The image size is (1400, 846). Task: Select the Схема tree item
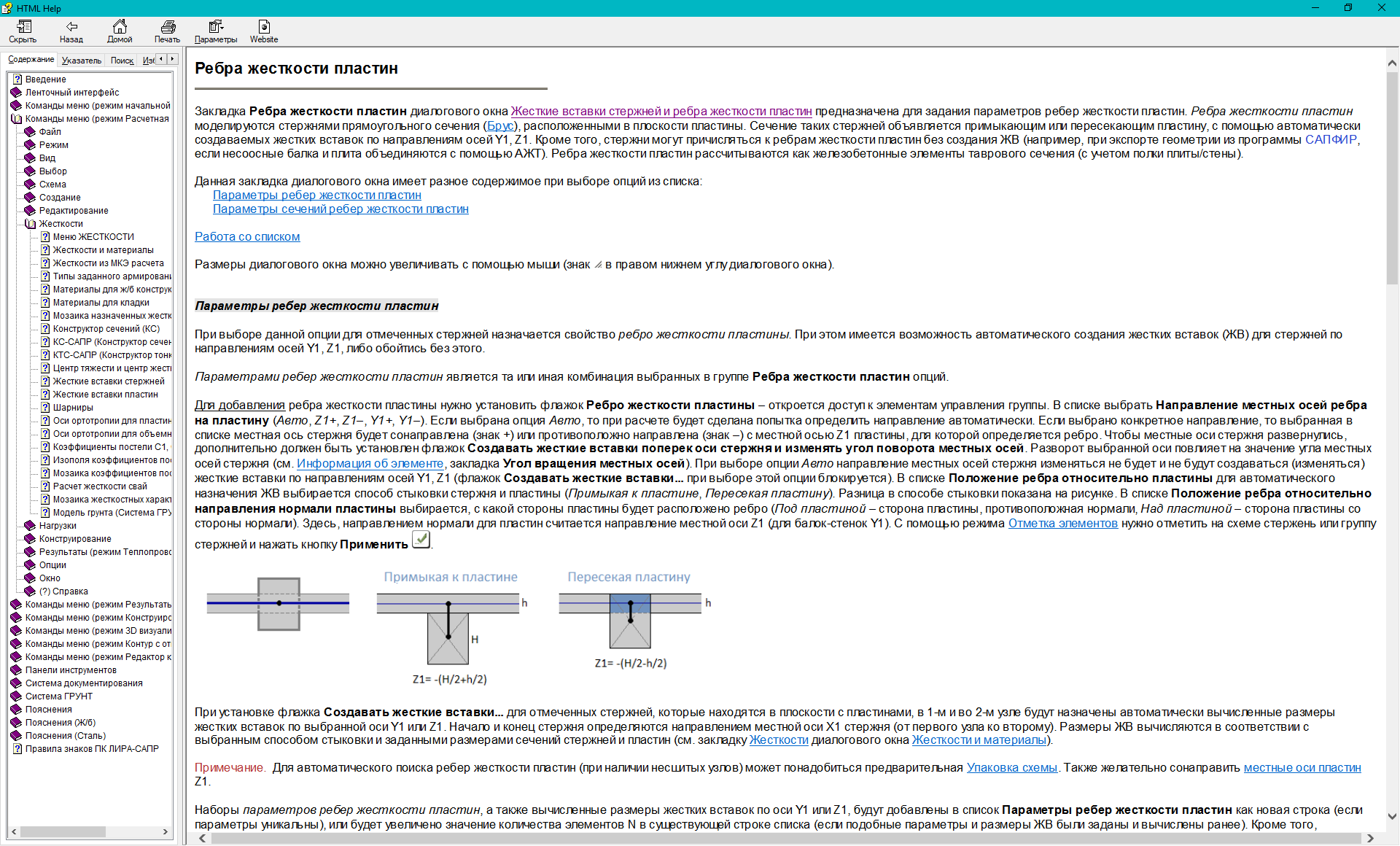52,185
